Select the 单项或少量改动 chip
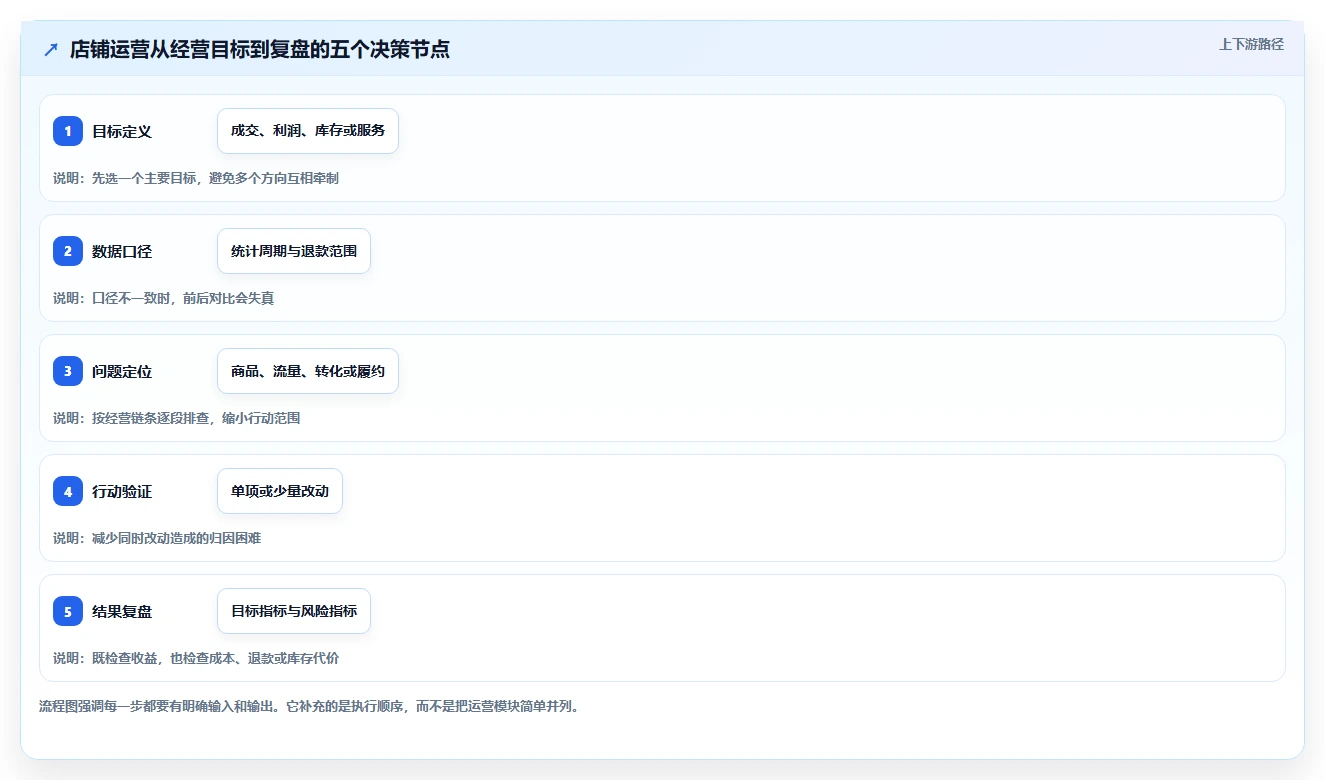The width and height of the screenshot is (1325, 780). click(x=280, y=491)
